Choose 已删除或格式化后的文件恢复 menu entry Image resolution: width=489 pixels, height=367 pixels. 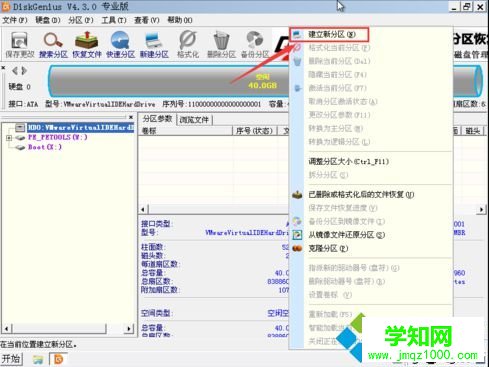click(361, 195)
